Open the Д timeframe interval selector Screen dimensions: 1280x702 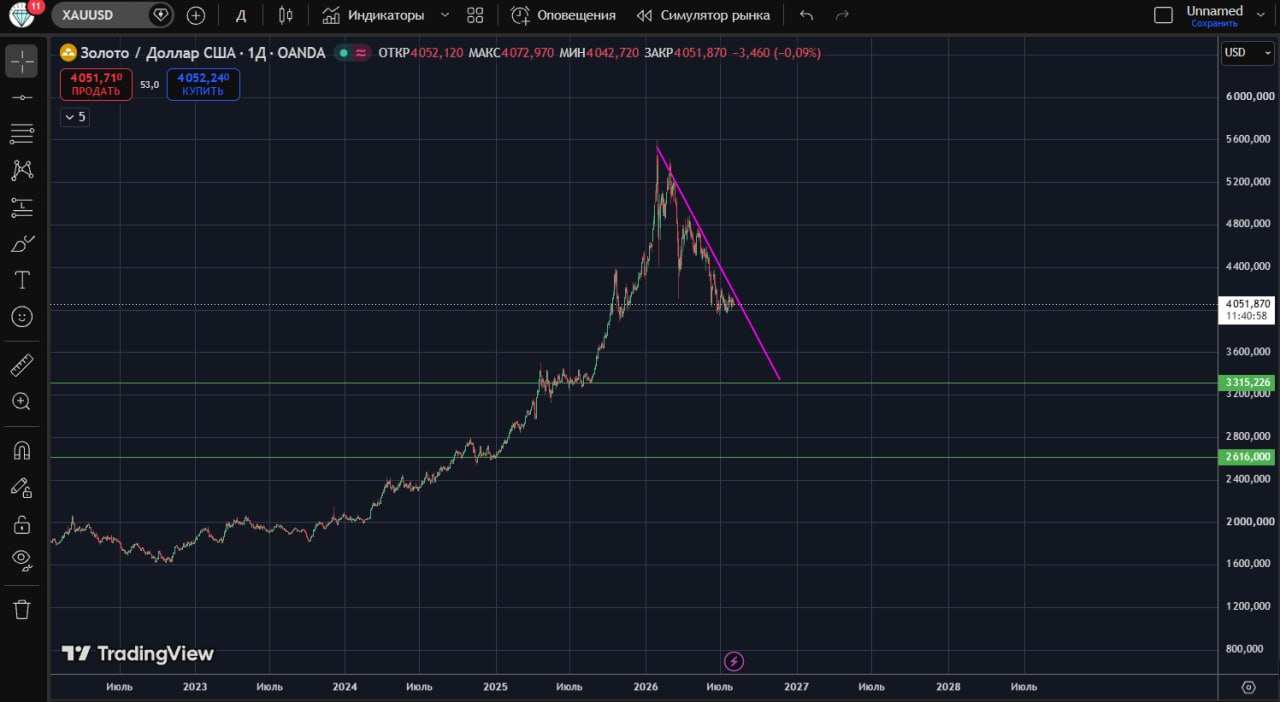(241, 15)
